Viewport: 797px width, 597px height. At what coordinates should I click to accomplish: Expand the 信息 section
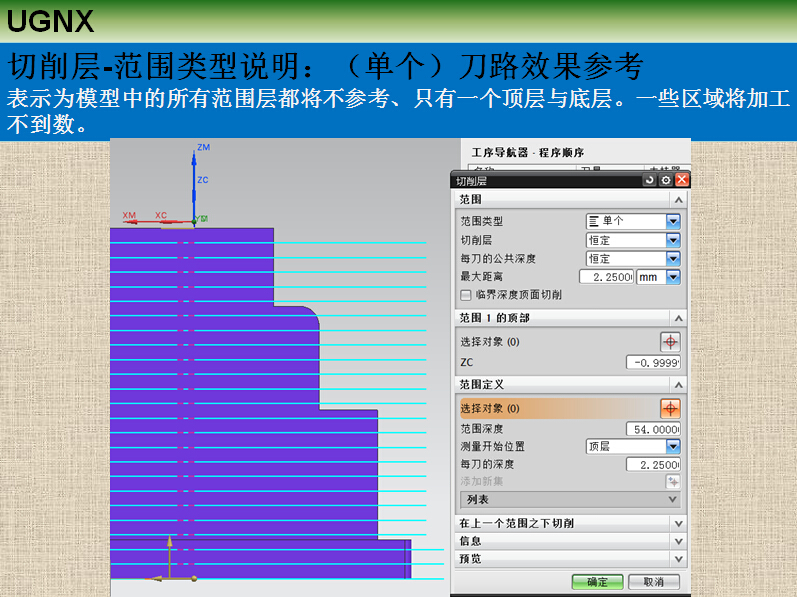click(x=570, y=541)
